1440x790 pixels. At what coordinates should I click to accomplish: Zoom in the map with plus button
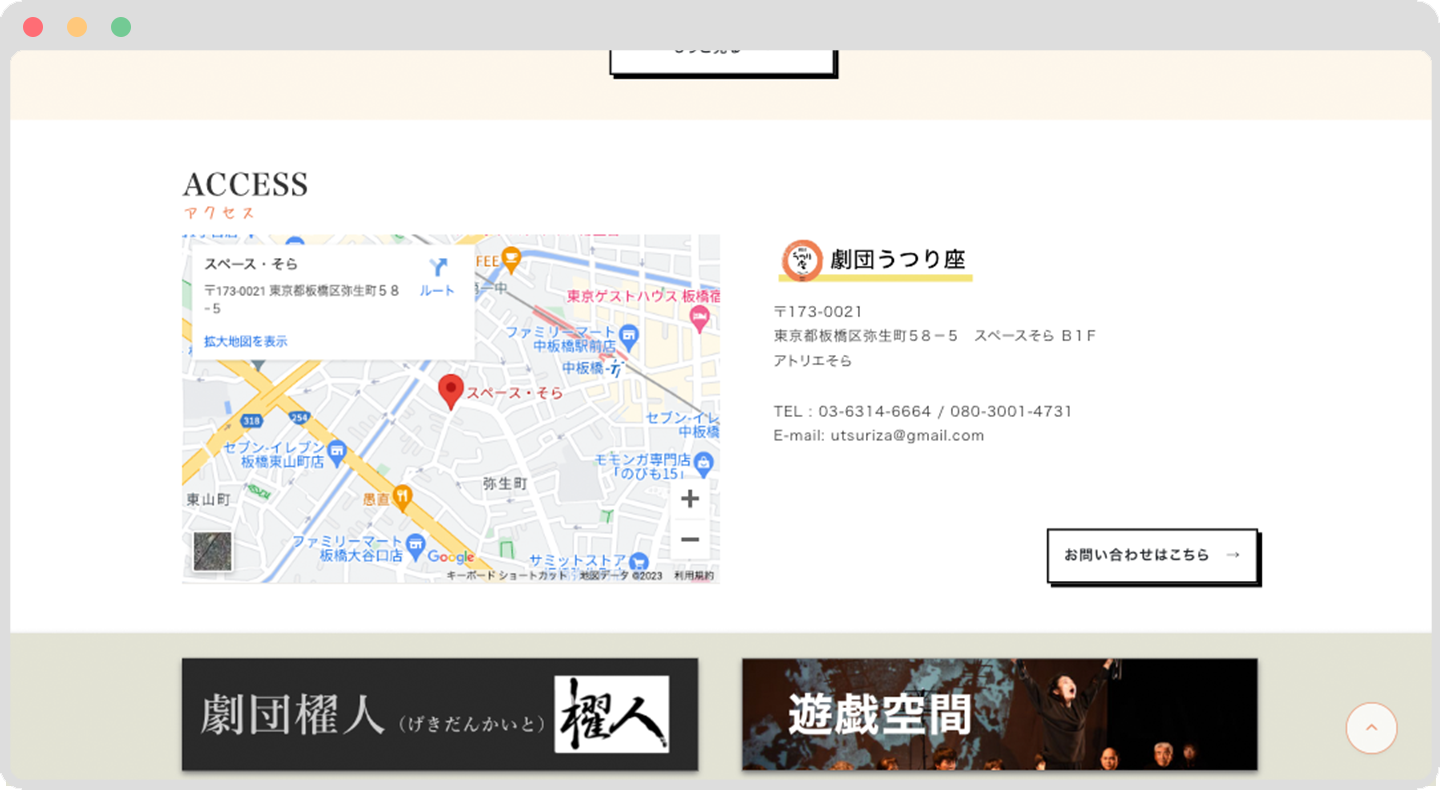690,499
